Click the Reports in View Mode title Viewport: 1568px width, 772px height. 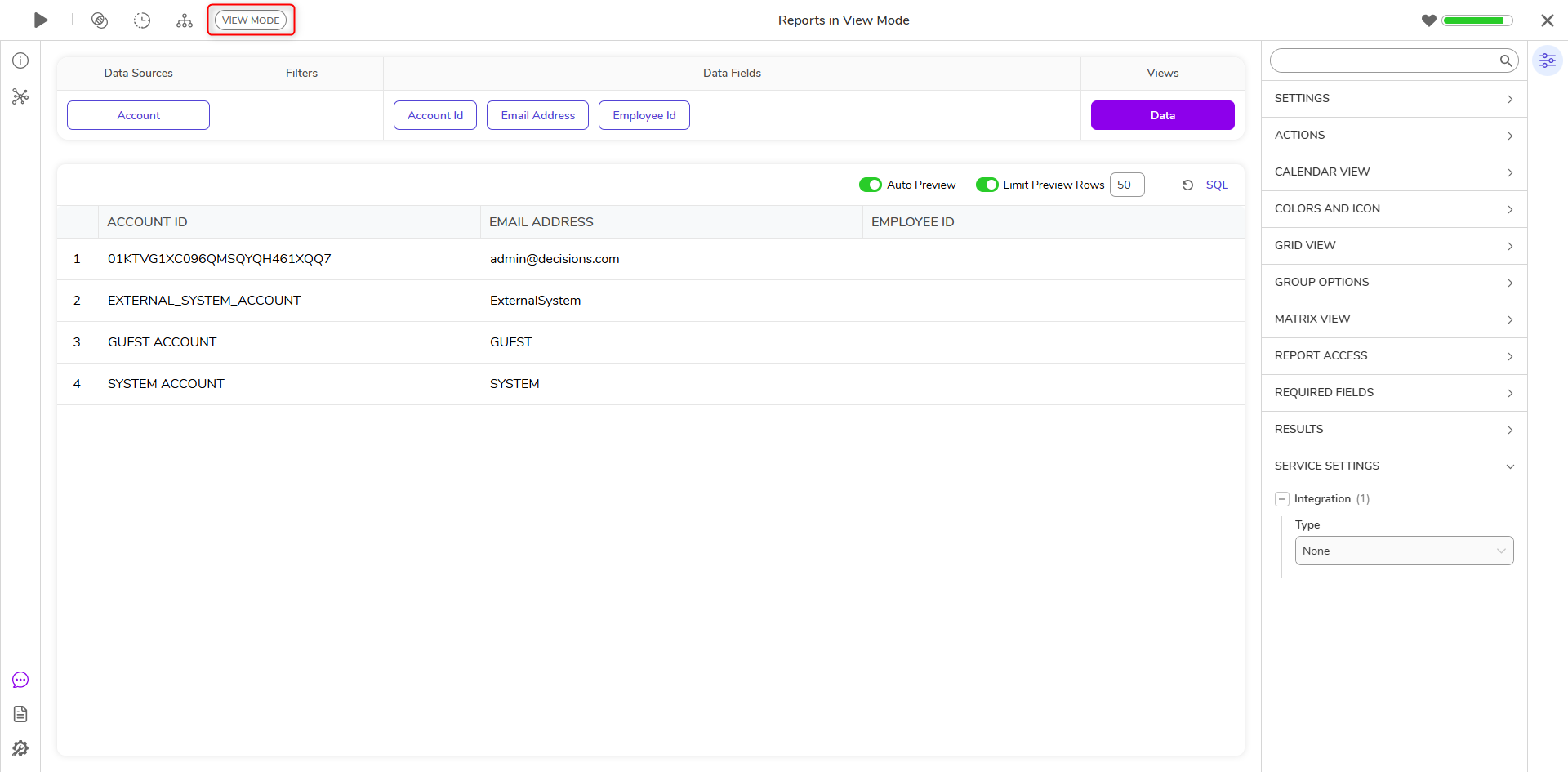844,20
